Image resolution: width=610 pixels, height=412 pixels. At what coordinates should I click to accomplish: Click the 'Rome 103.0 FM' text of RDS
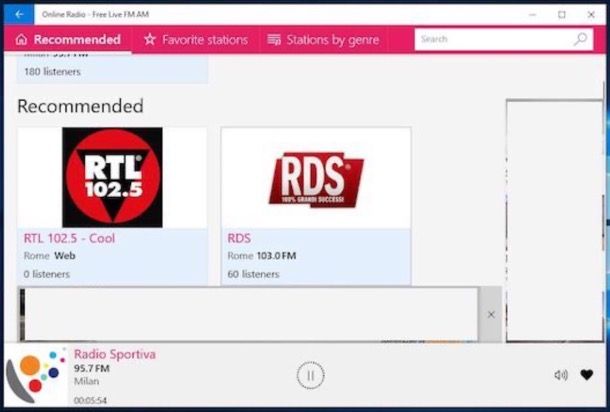262,256
